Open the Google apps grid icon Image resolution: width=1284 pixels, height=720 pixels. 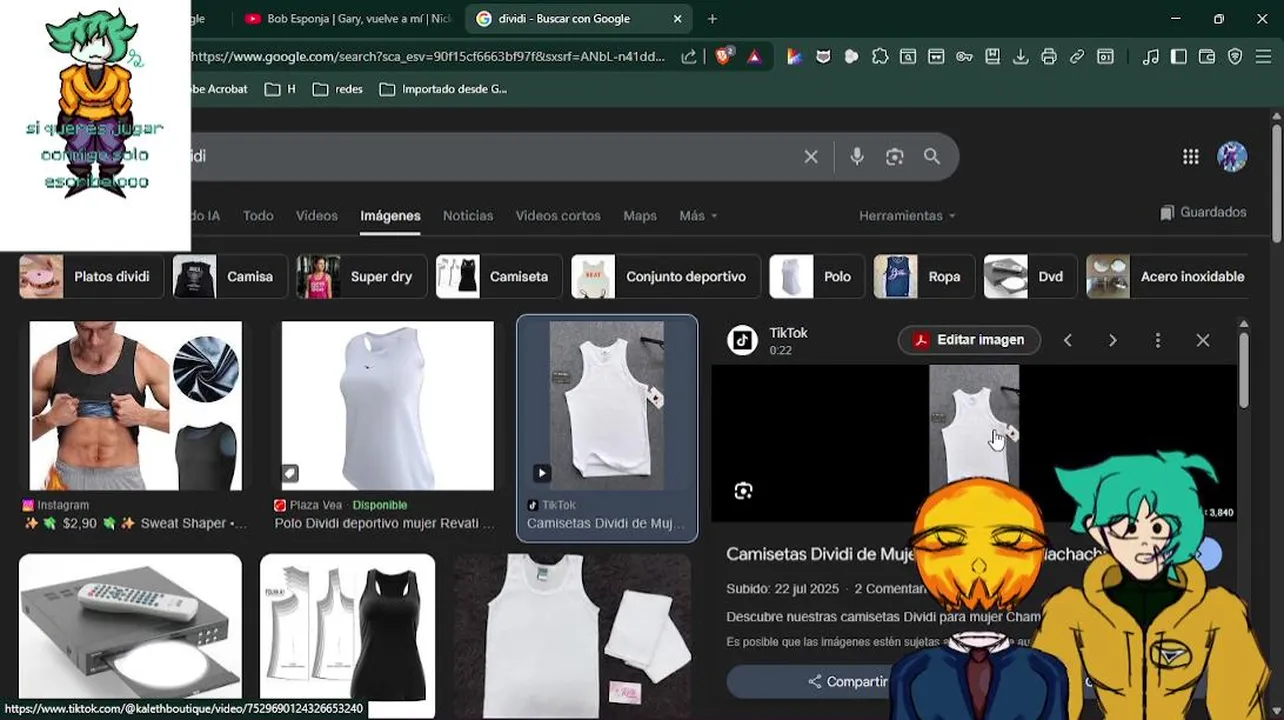click(x=1190, y=156)
